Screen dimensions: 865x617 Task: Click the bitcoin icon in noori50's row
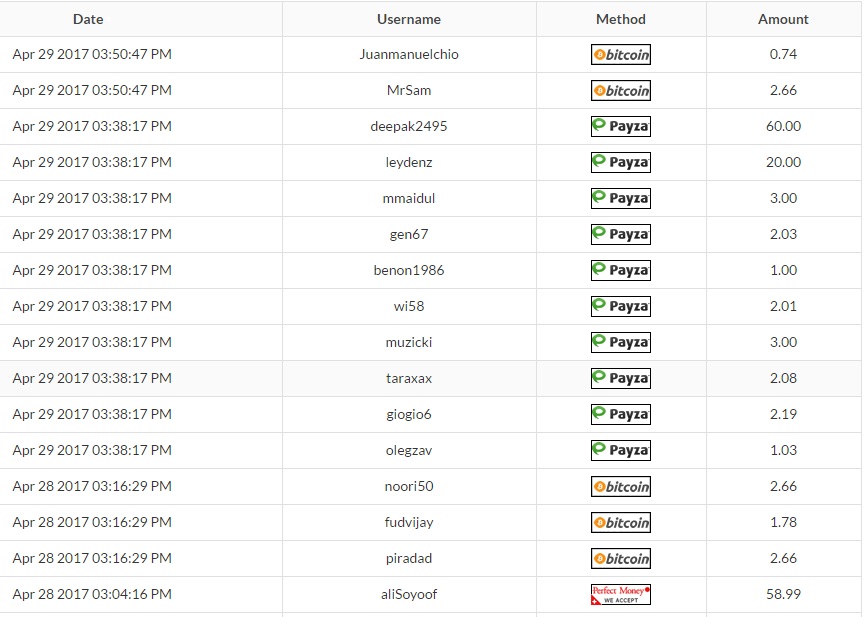(621, 487)
